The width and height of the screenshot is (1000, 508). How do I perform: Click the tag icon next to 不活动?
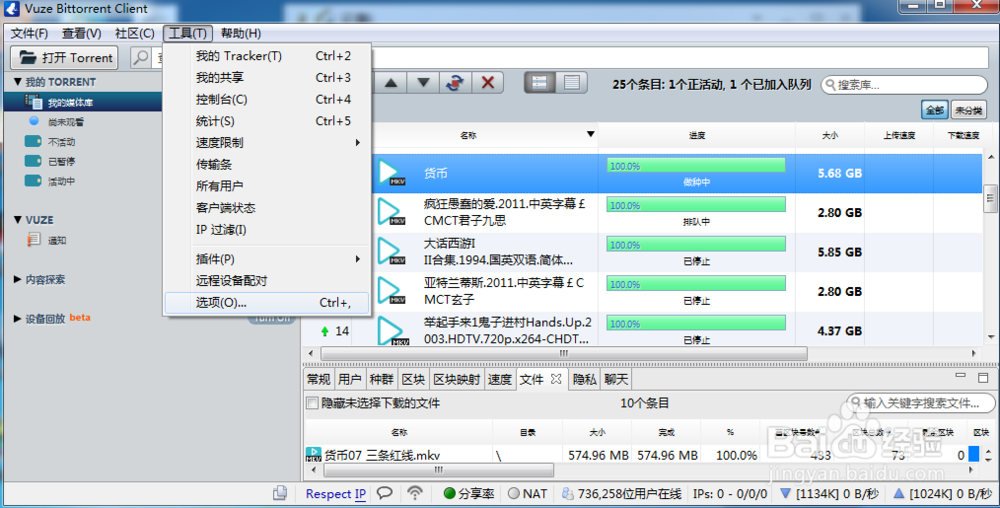coord(33,141)
